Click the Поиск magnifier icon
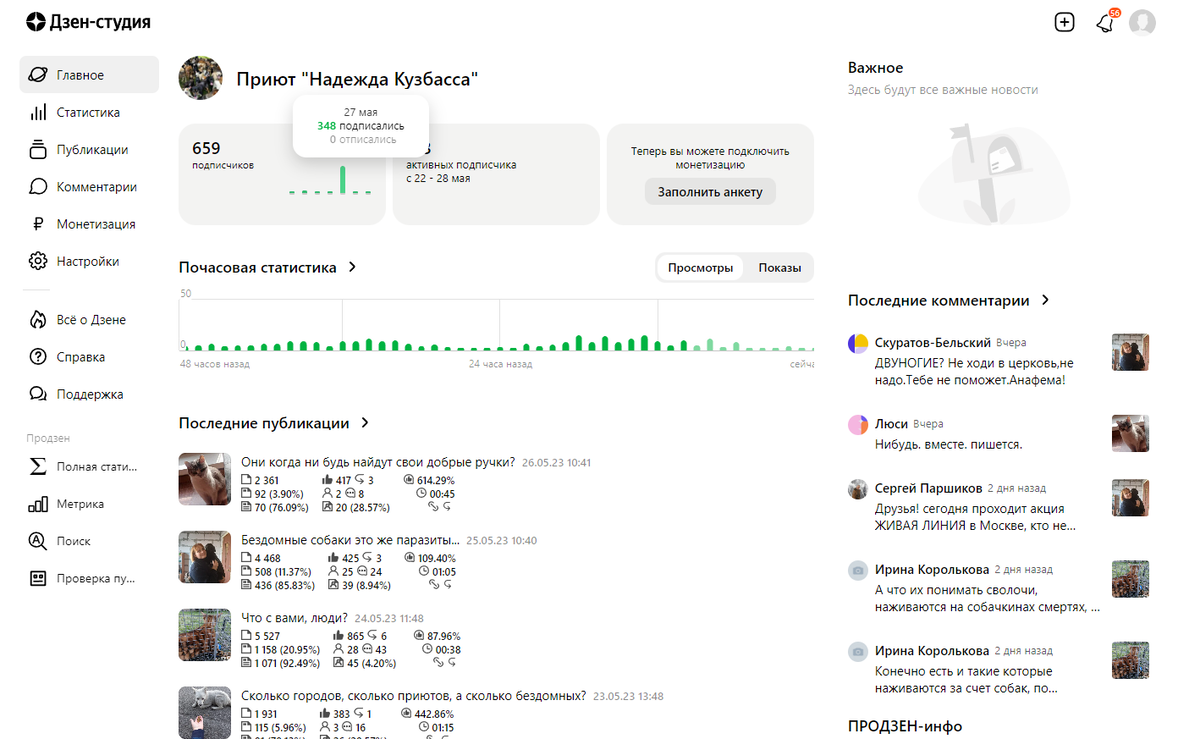 [38, 541]
